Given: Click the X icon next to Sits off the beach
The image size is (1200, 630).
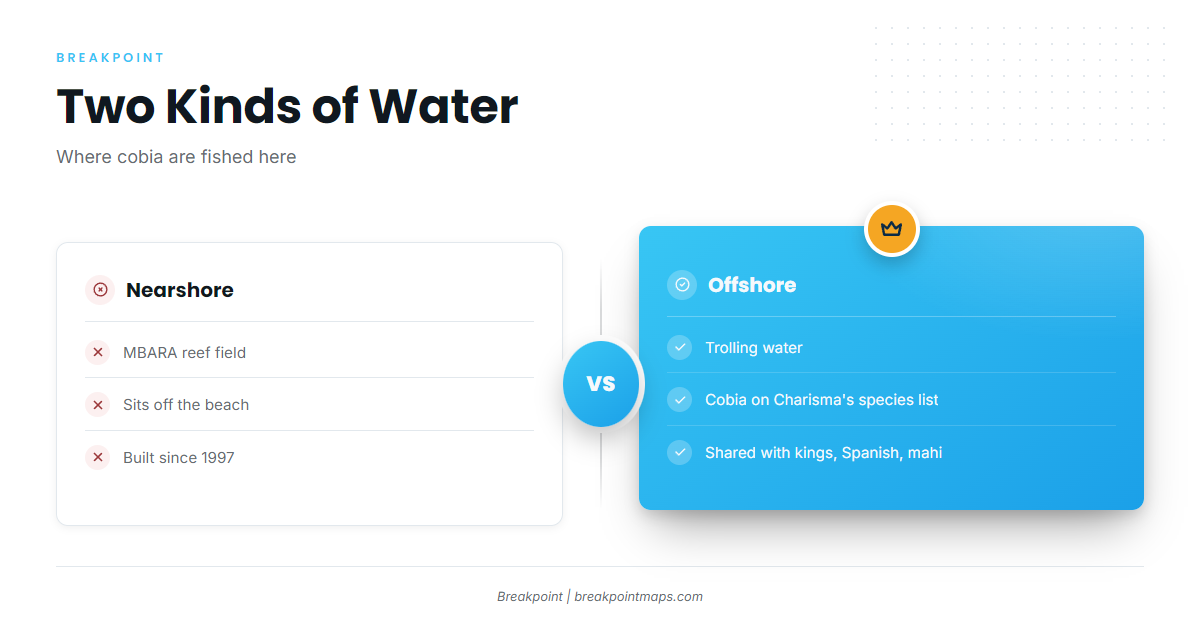Looking at the screenshot, I should click(x=98, y=405).
